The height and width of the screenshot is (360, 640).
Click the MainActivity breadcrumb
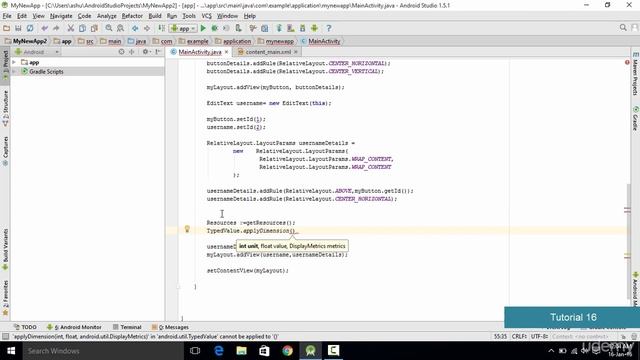pos(321,41)
